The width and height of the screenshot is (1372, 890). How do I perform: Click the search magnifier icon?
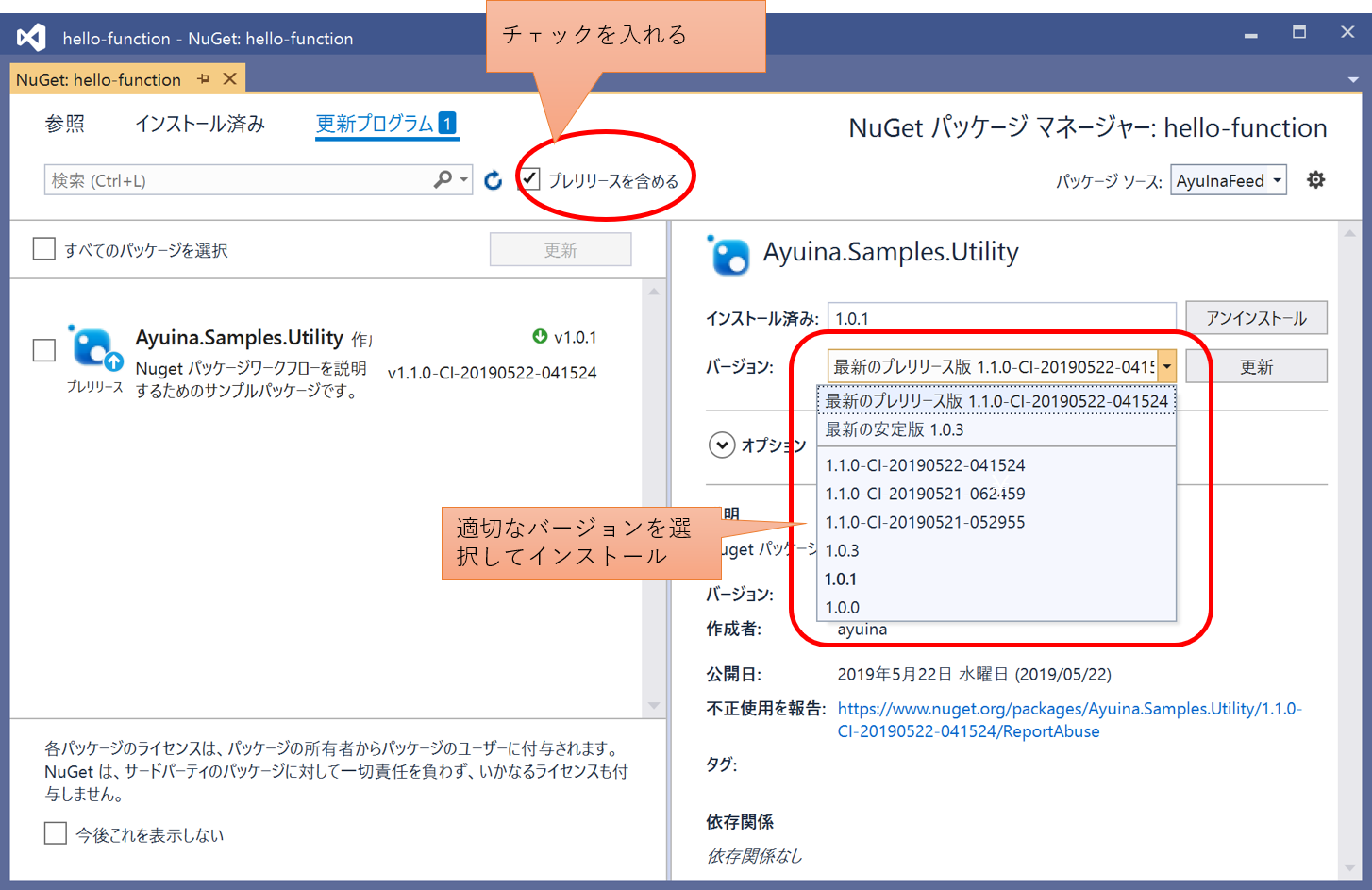[443, 179]
